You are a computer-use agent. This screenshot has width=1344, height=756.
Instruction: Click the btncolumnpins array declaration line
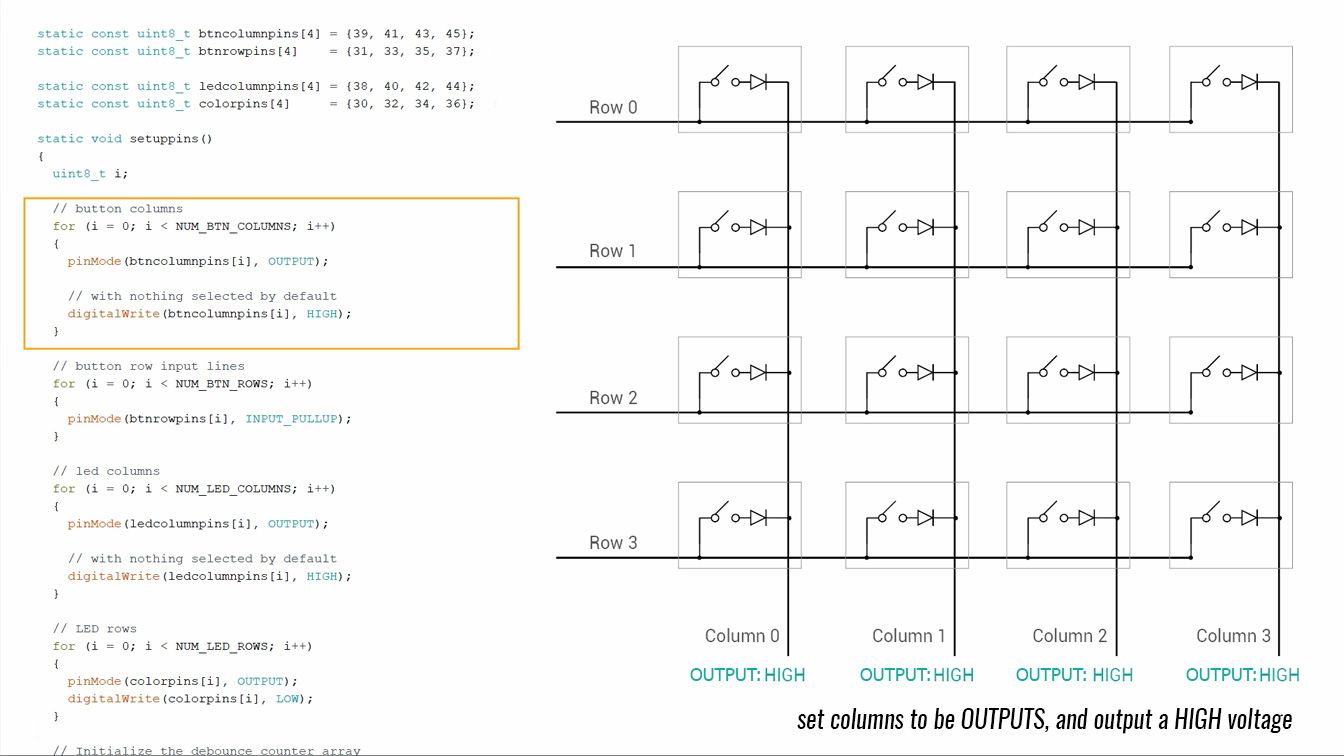click(x=256, y=34)
